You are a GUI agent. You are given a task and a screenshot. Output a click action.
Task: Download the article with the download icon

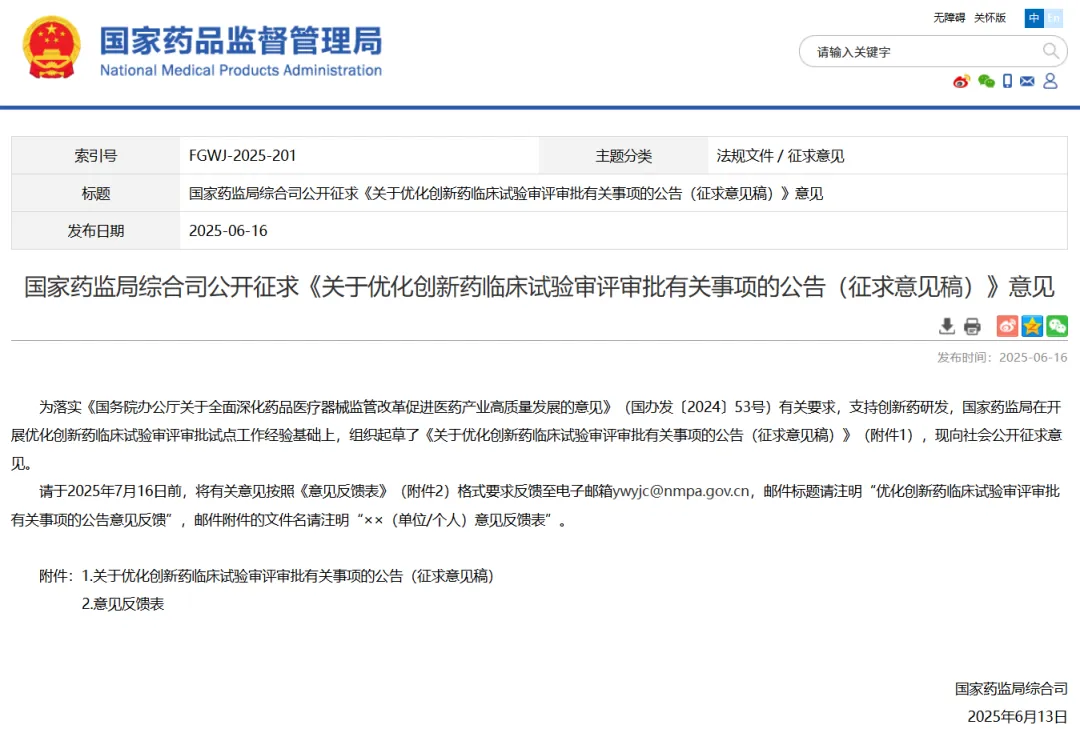coord(947,326)
